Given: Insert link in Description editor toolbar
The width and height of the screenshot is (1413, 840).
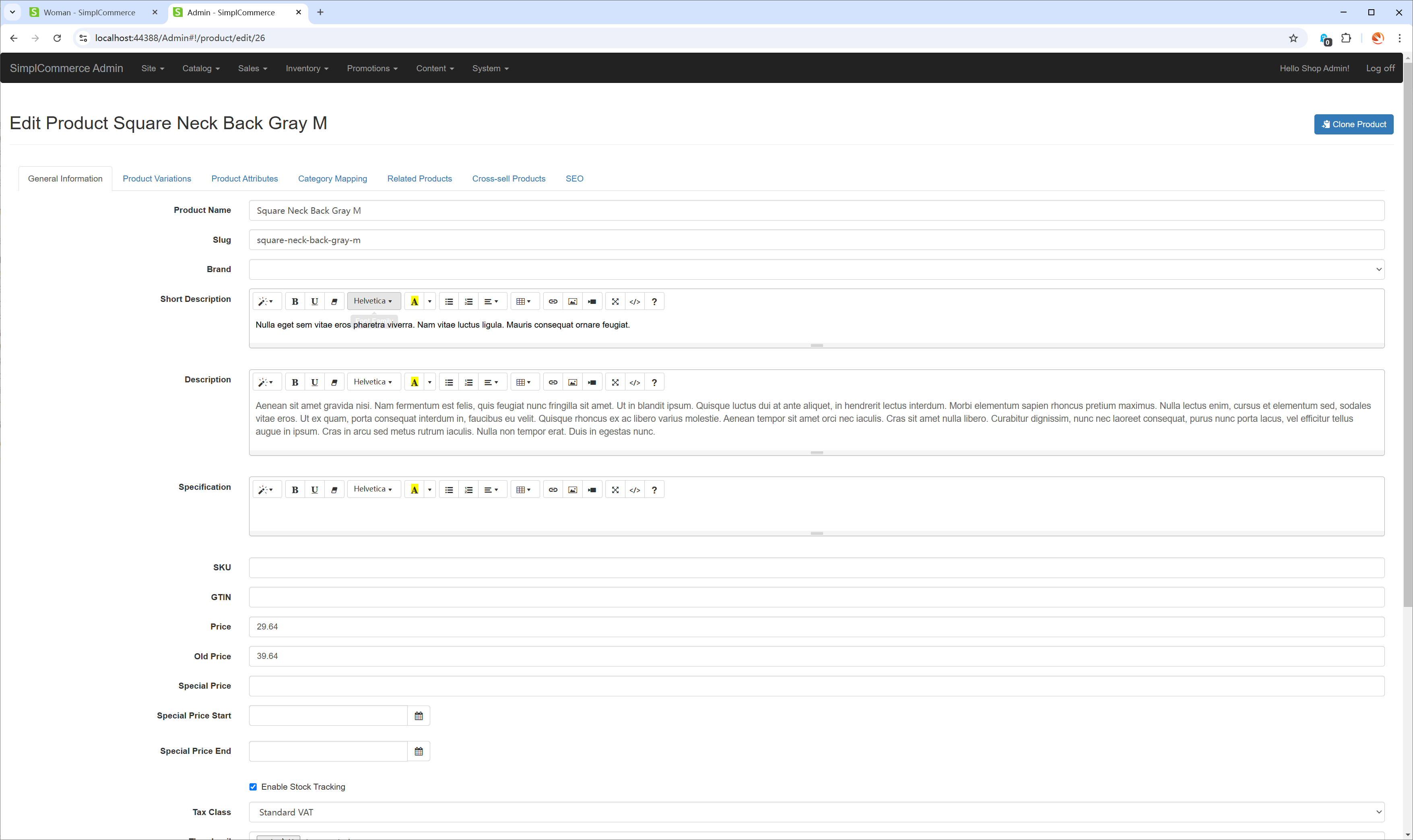Looking at the screenshot, I should coord(553,383).
